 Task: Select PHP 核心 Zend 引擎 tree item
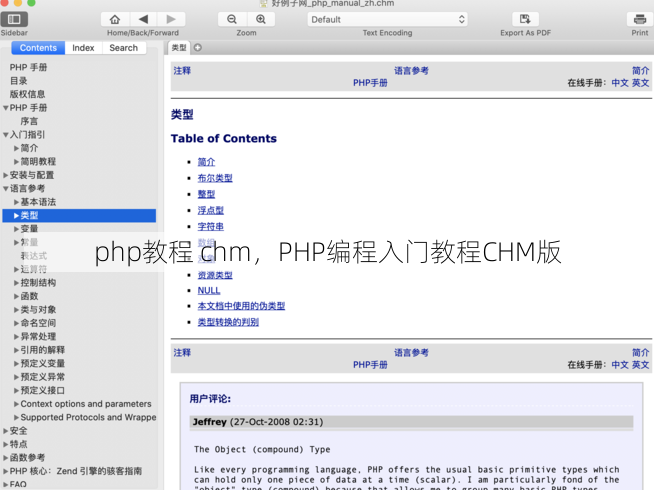point(76,471)
